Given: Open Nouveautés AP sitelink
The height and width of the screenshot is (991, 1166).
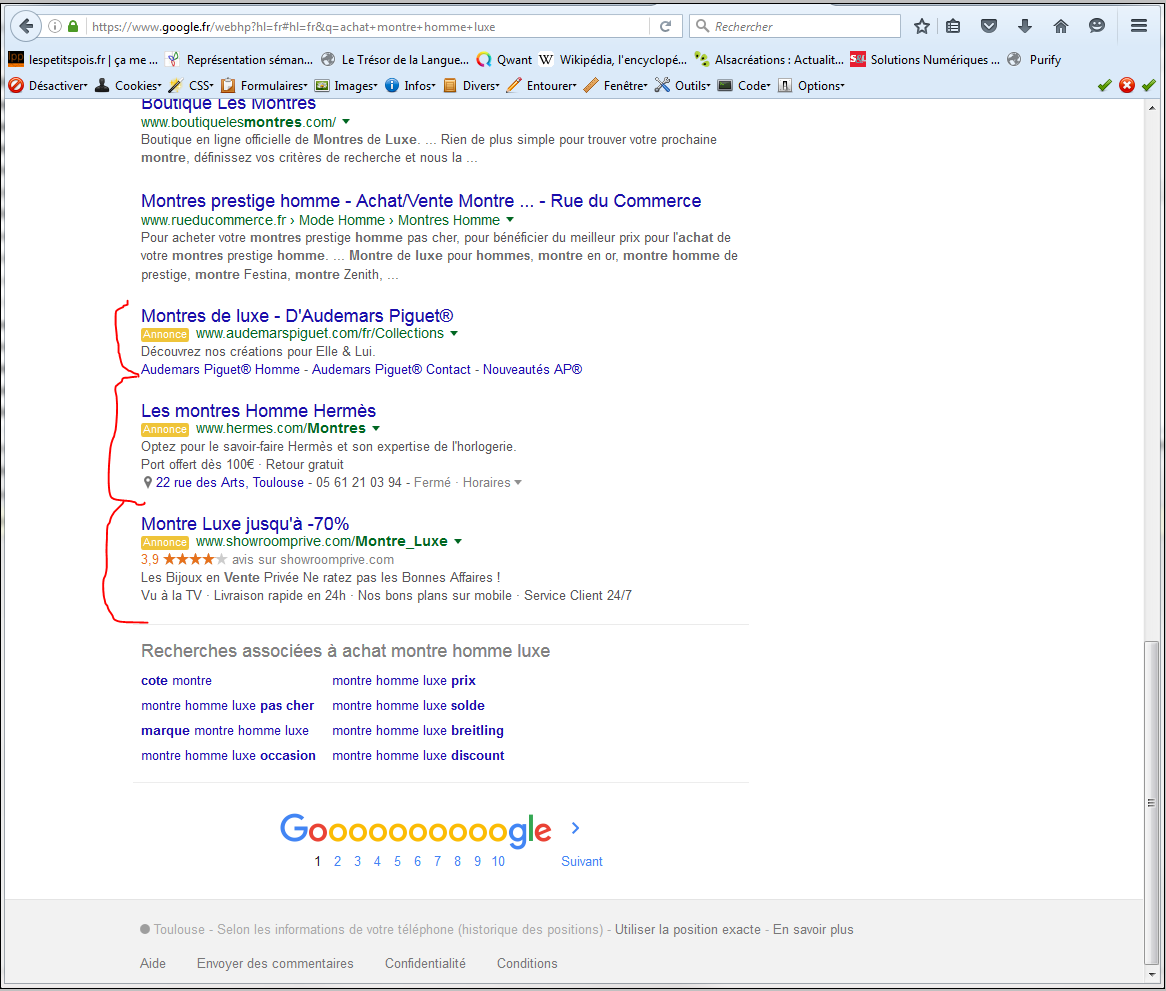Looking at the screenshot, I should [x=532, y=369].
